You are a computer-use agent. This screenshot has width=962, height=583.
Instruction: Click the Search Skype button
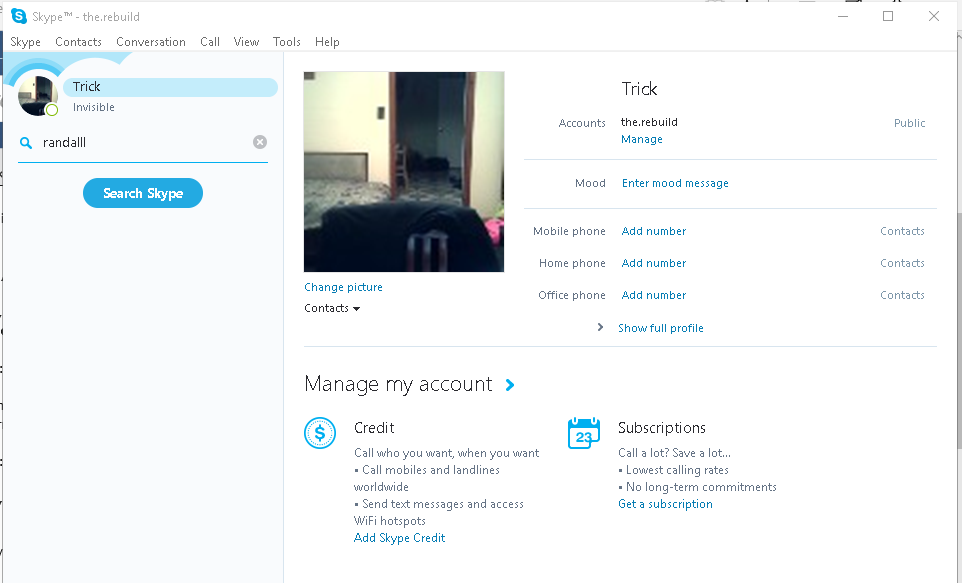tap(143, 193)
